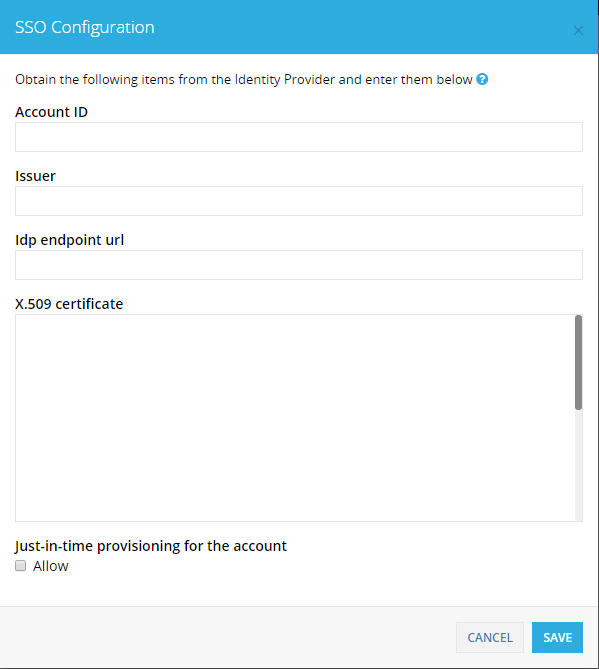This screenshot has width=599, height=669.
Task: Enable the Allow just-in-time provisioning checkbox
Action: (x=20, y=566)
